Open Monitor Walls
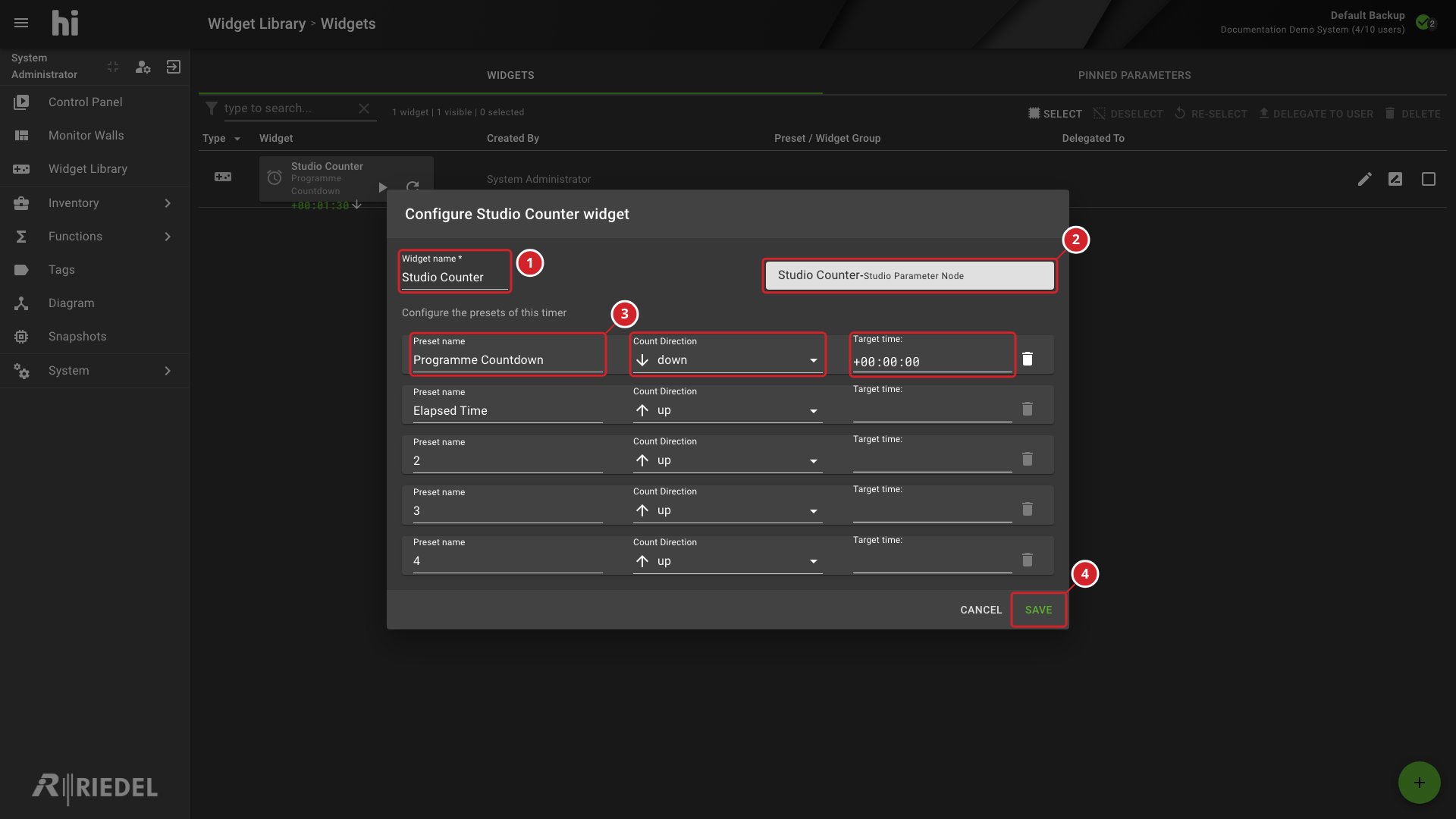 pos(95,135)
